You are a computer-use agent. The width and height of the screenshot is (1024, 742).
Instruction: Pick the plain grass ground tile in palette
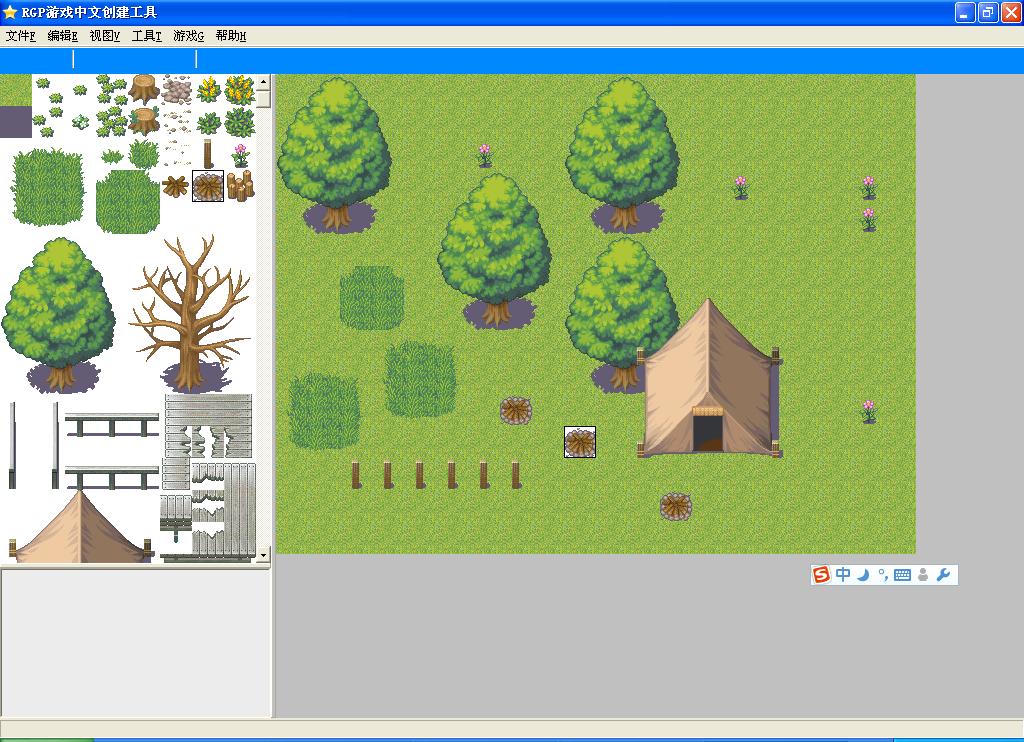16,90
